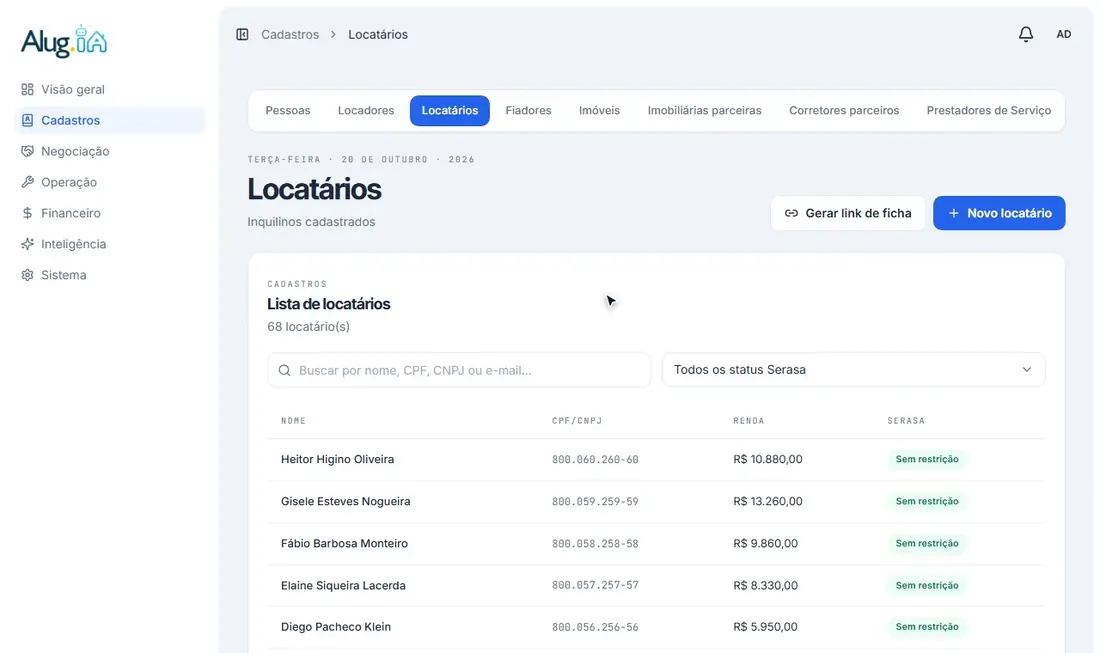Click the Sistema gear icon

(x=27, y=275)
